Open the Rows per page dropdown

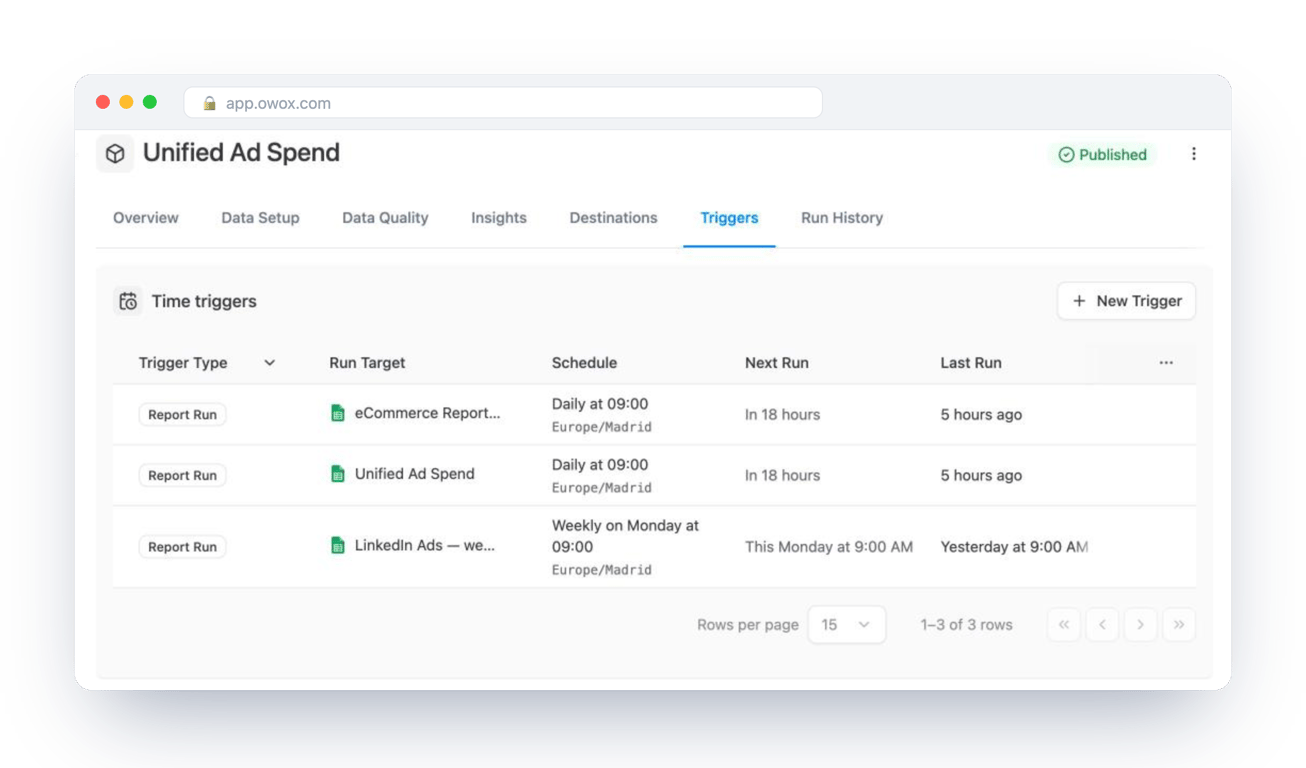pyautogui.click(x=846, y=625)
